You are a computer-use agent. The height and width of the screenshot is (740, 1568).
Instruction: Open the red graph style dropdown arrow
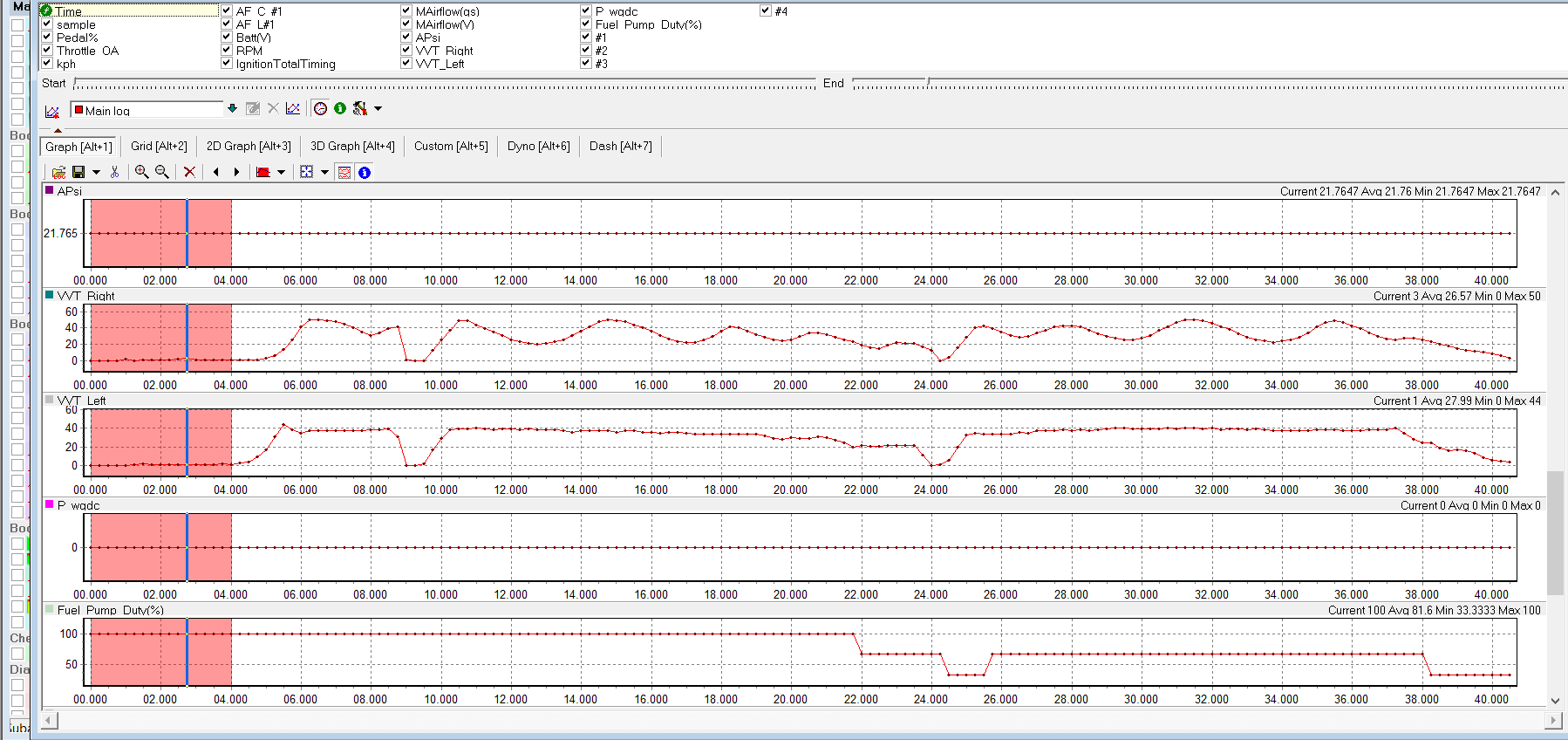(x=281, y=172)
